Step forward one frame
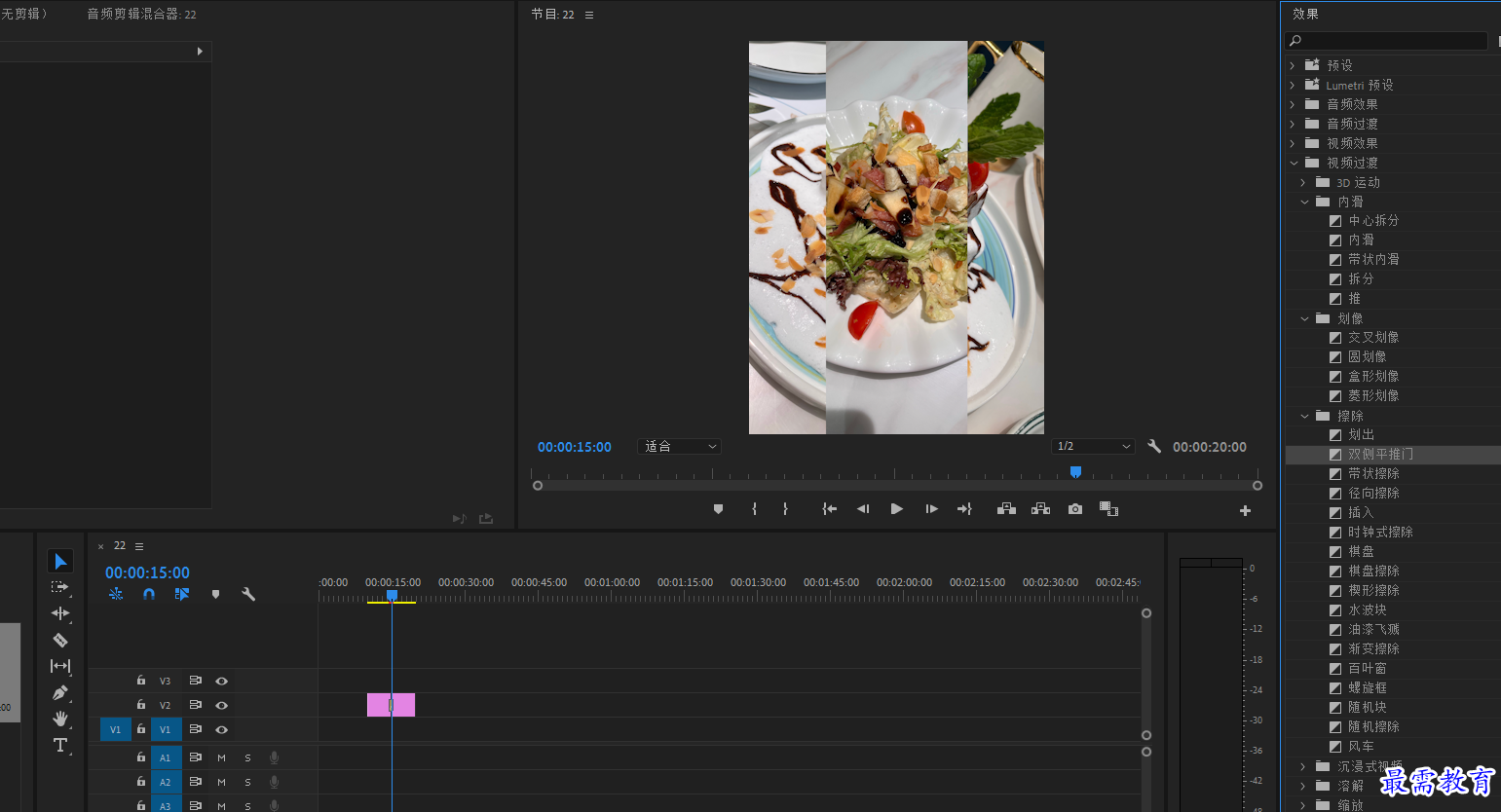Image resolution: width=1501 pixels, height=812 pixels. (x=931, y=509)
